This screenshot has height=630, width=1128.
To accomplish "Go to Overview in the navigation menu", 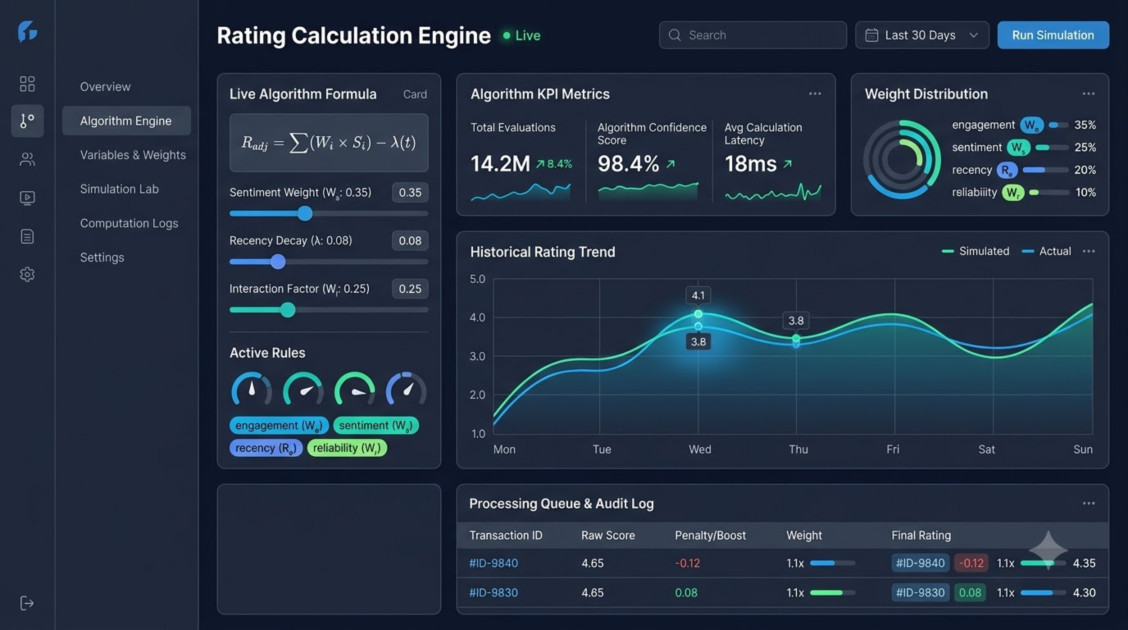I will point(105,86).
